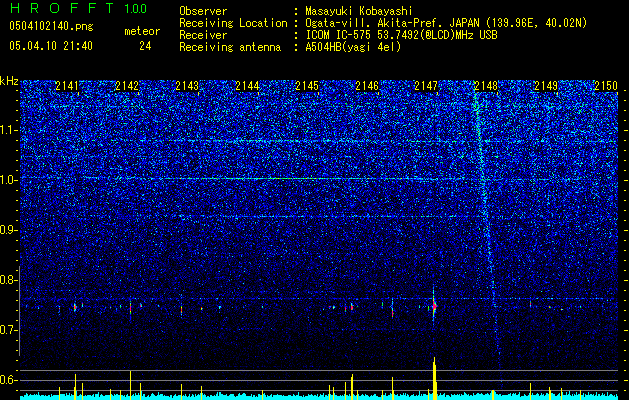Click the 2149 time marker

(546, 86)
